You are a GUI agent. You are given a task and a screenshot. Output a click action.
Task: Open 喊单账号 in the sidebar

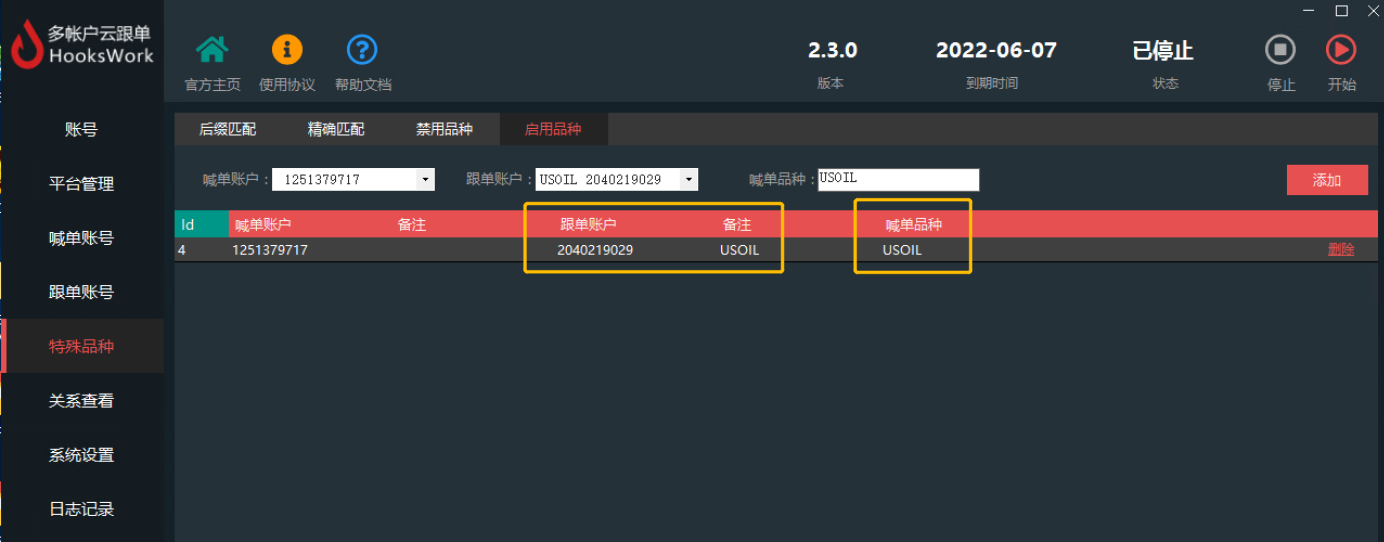pyautogui.click(x=81, y=238)
